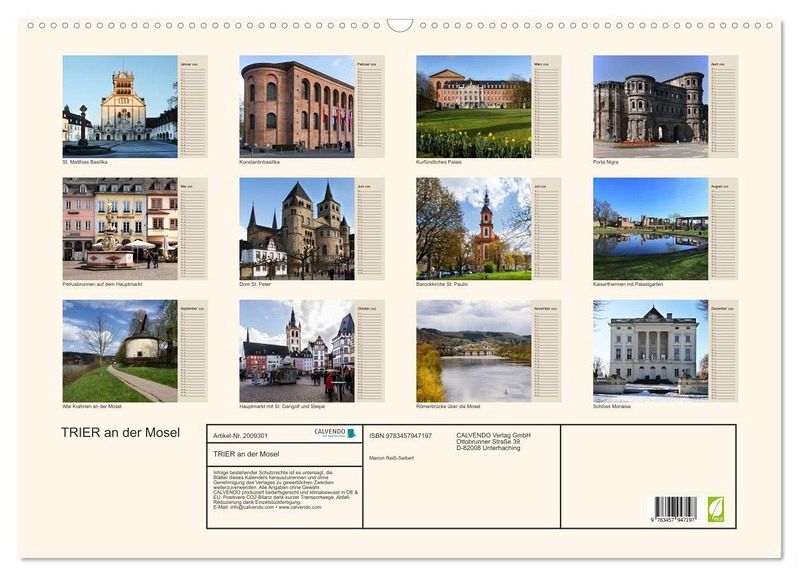
Task: Open the St. Matthias Basilika photo
Action: point(120,106)
